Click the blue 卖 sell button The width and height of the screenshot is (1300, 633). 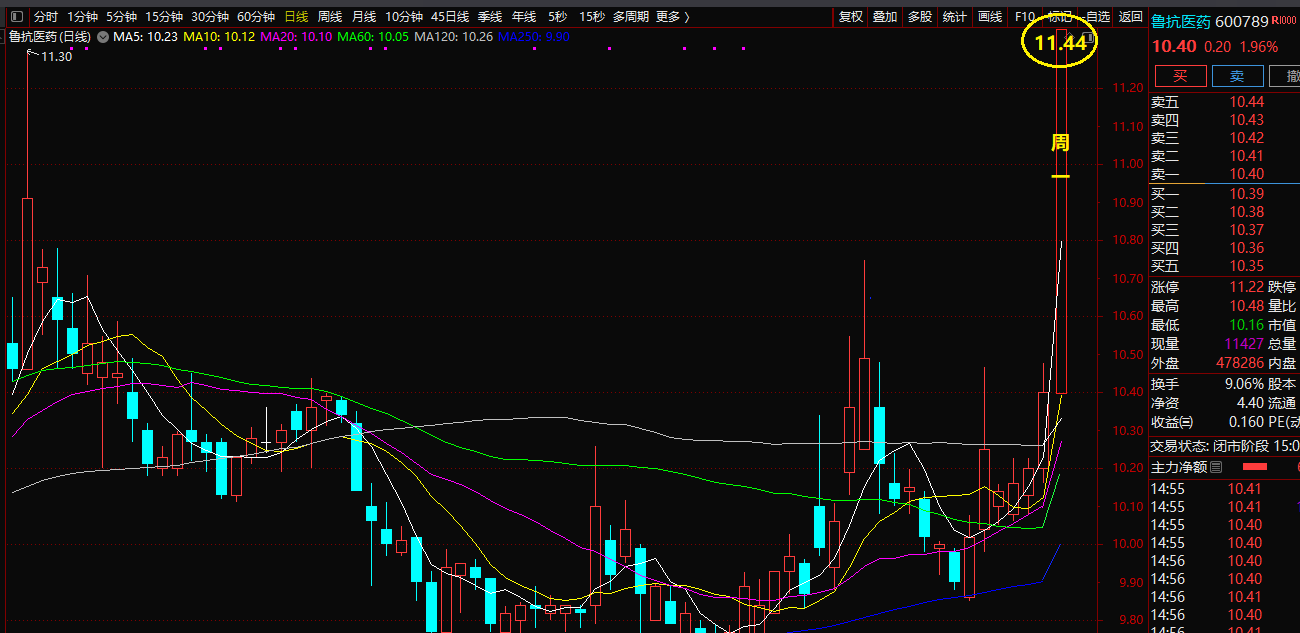coord(1237,76)
